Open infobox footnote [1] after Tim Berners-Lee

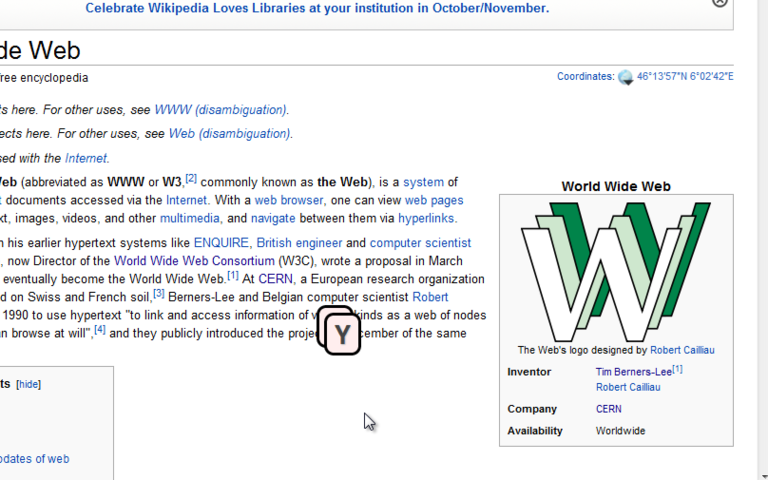677,369
